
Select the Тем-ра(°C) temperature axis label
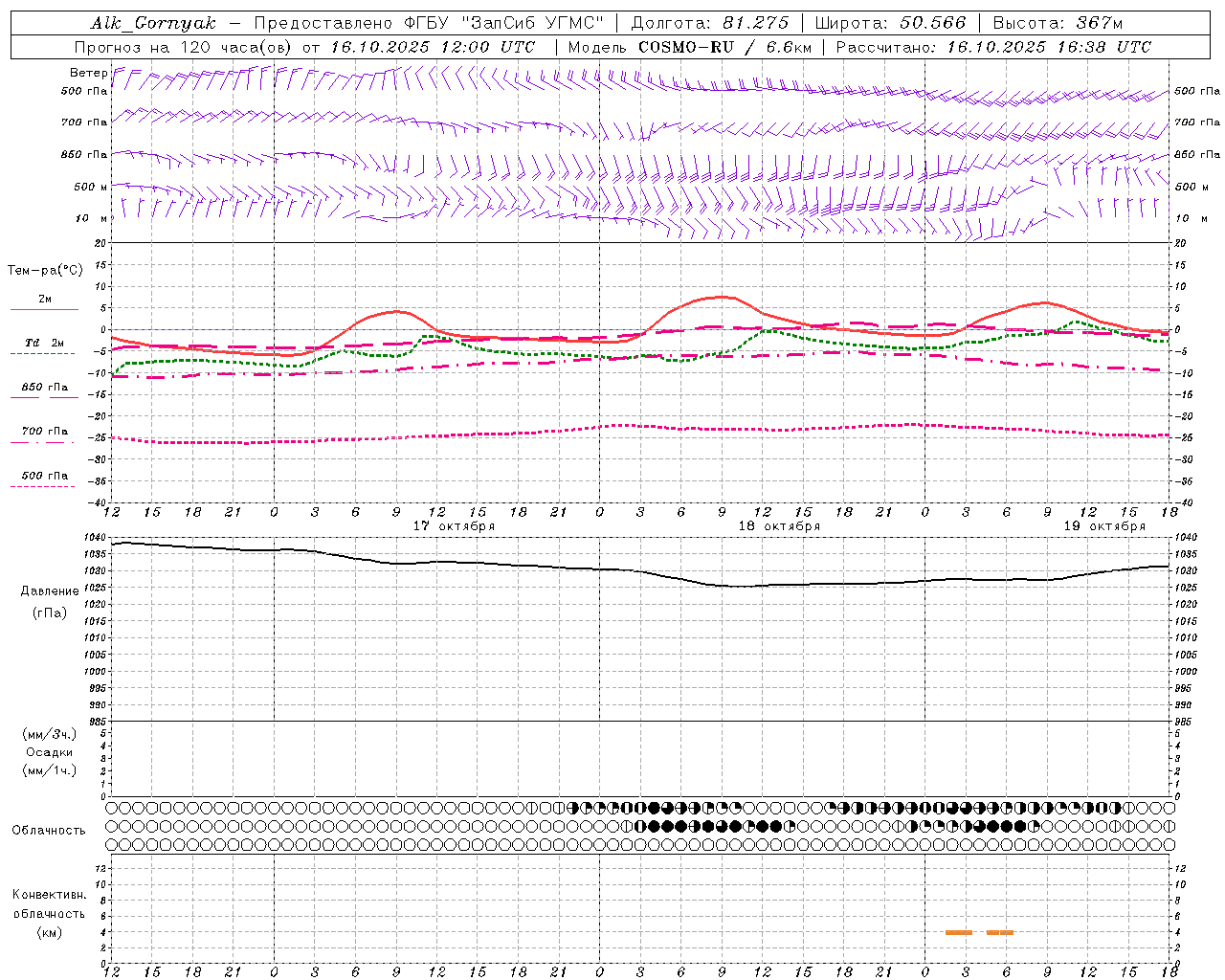[45, 271]
